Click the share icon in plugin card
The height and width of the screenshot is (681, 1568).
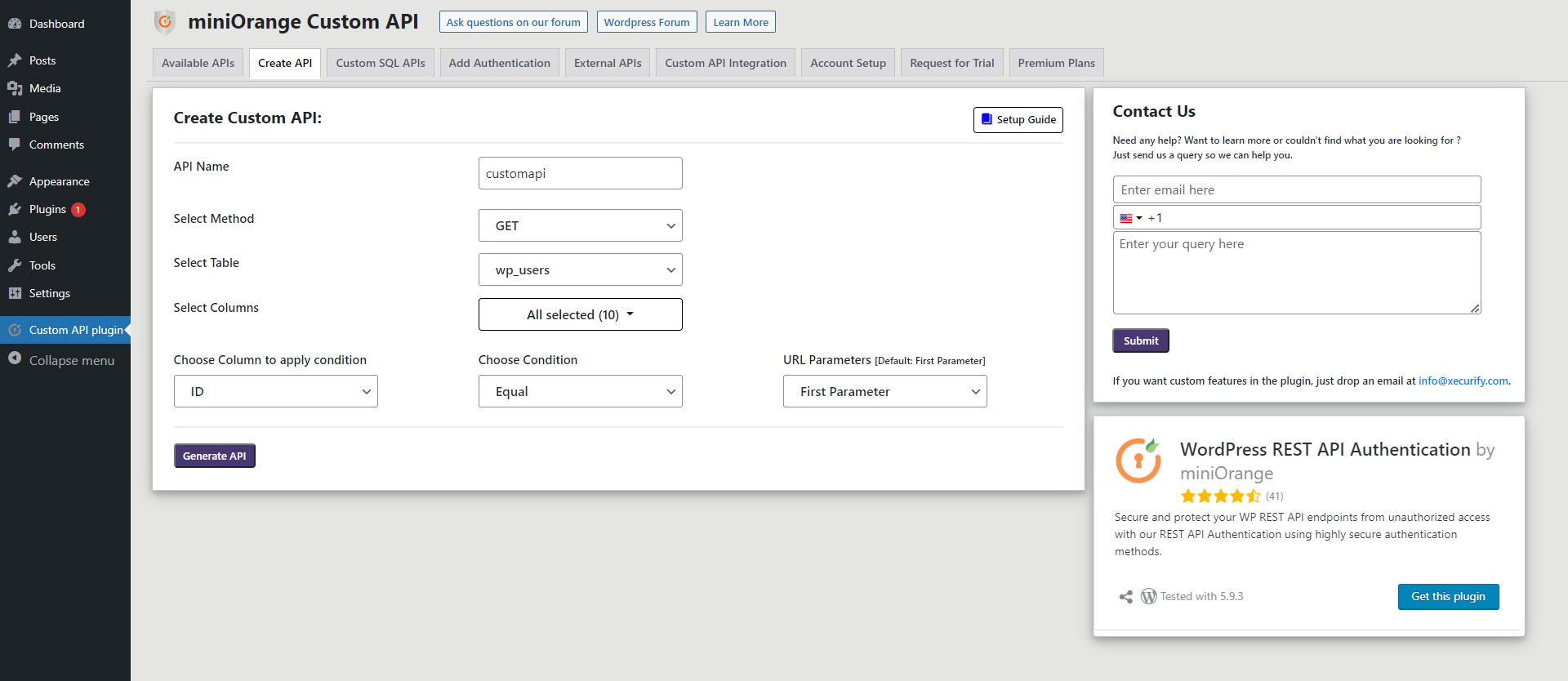[1126, 597]
